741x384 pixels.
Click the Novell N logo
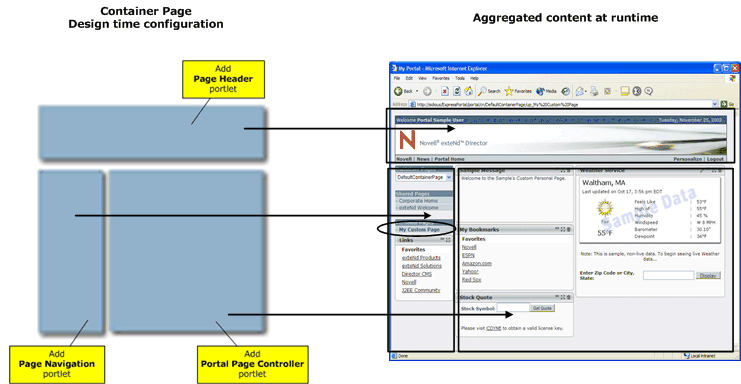coord(407,140)
